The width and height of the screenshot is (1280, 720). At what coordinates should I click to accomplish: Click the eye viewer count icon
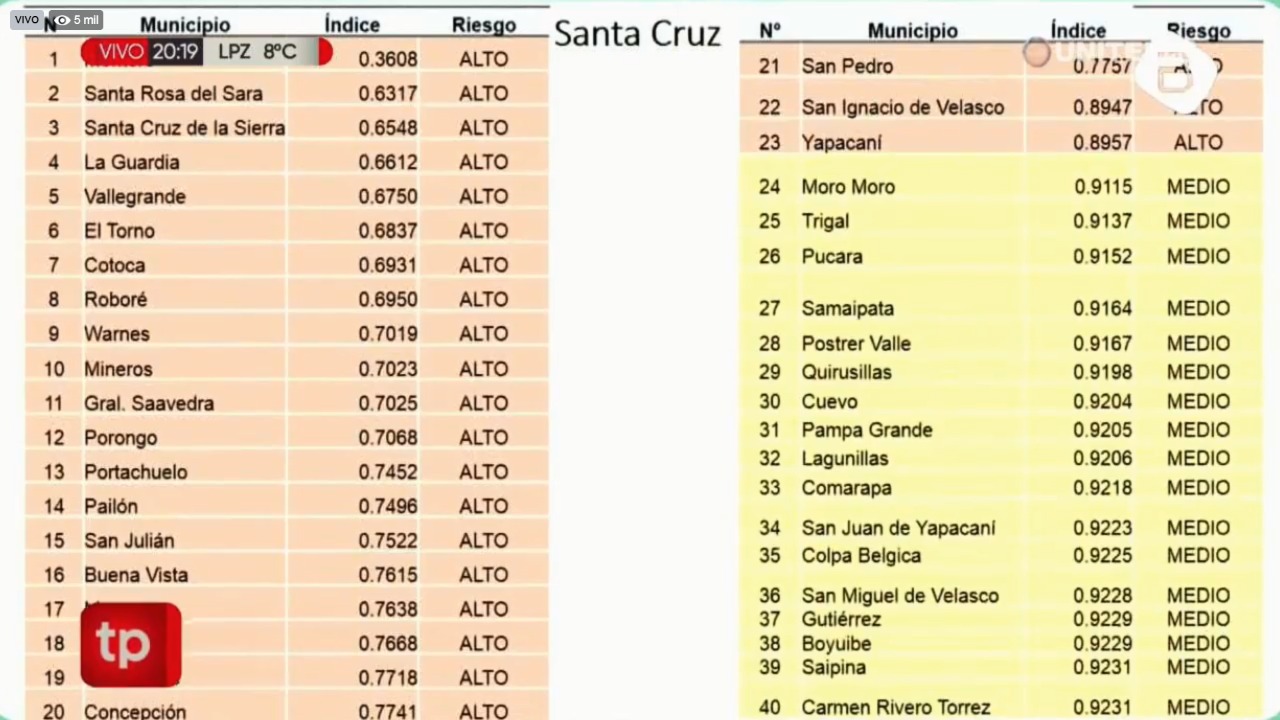(x=62, y=20)
